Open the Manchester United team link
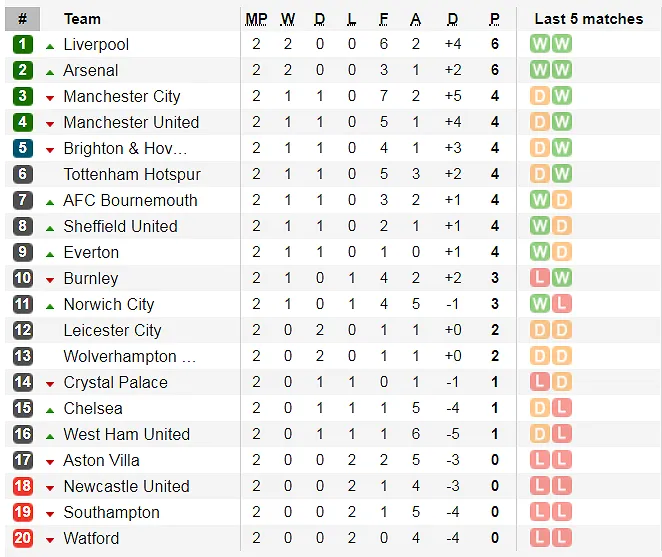Screen dimensions: 662x557 point(131,122)
